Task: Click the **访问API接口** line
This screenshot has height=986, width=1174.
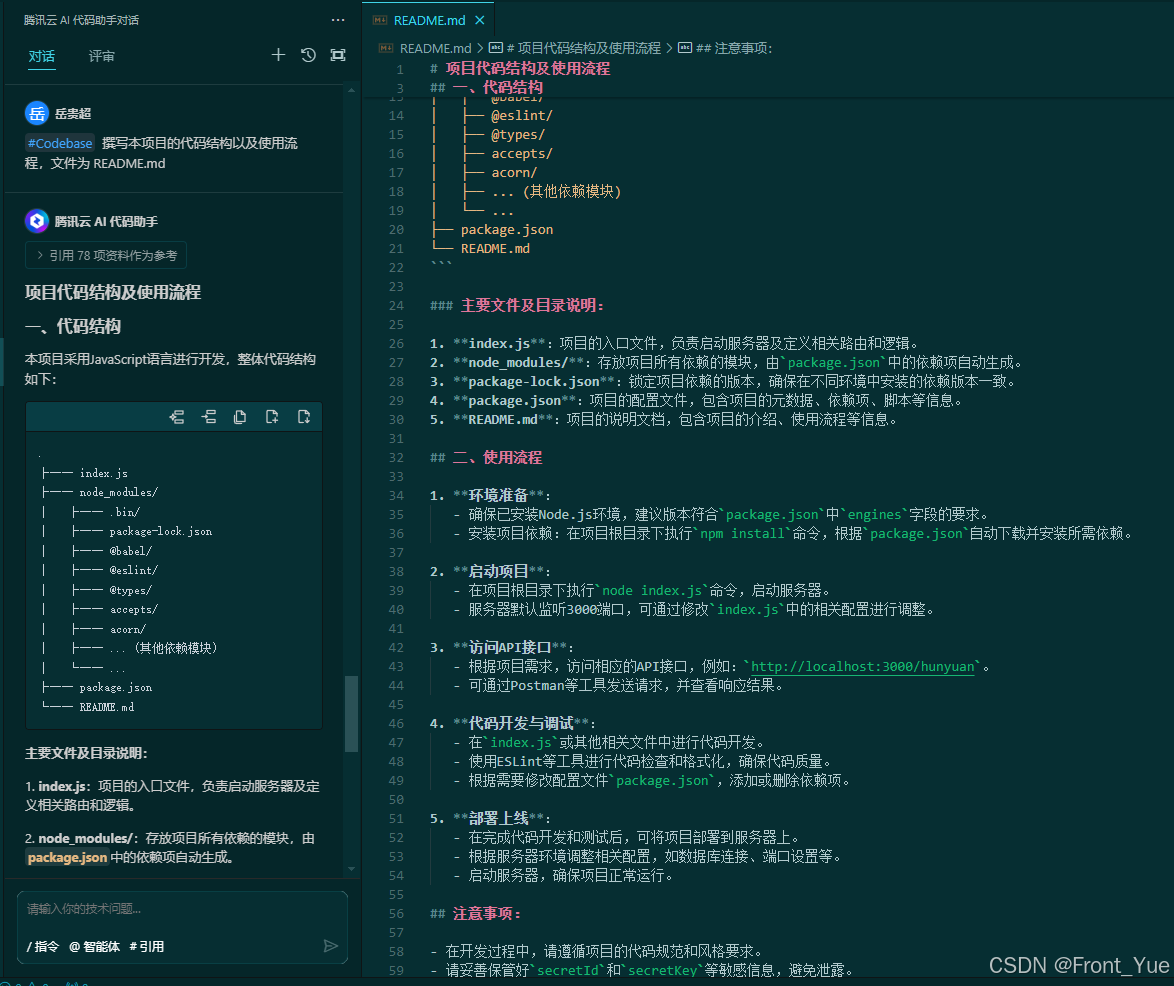Action: [x=502, y=648]
